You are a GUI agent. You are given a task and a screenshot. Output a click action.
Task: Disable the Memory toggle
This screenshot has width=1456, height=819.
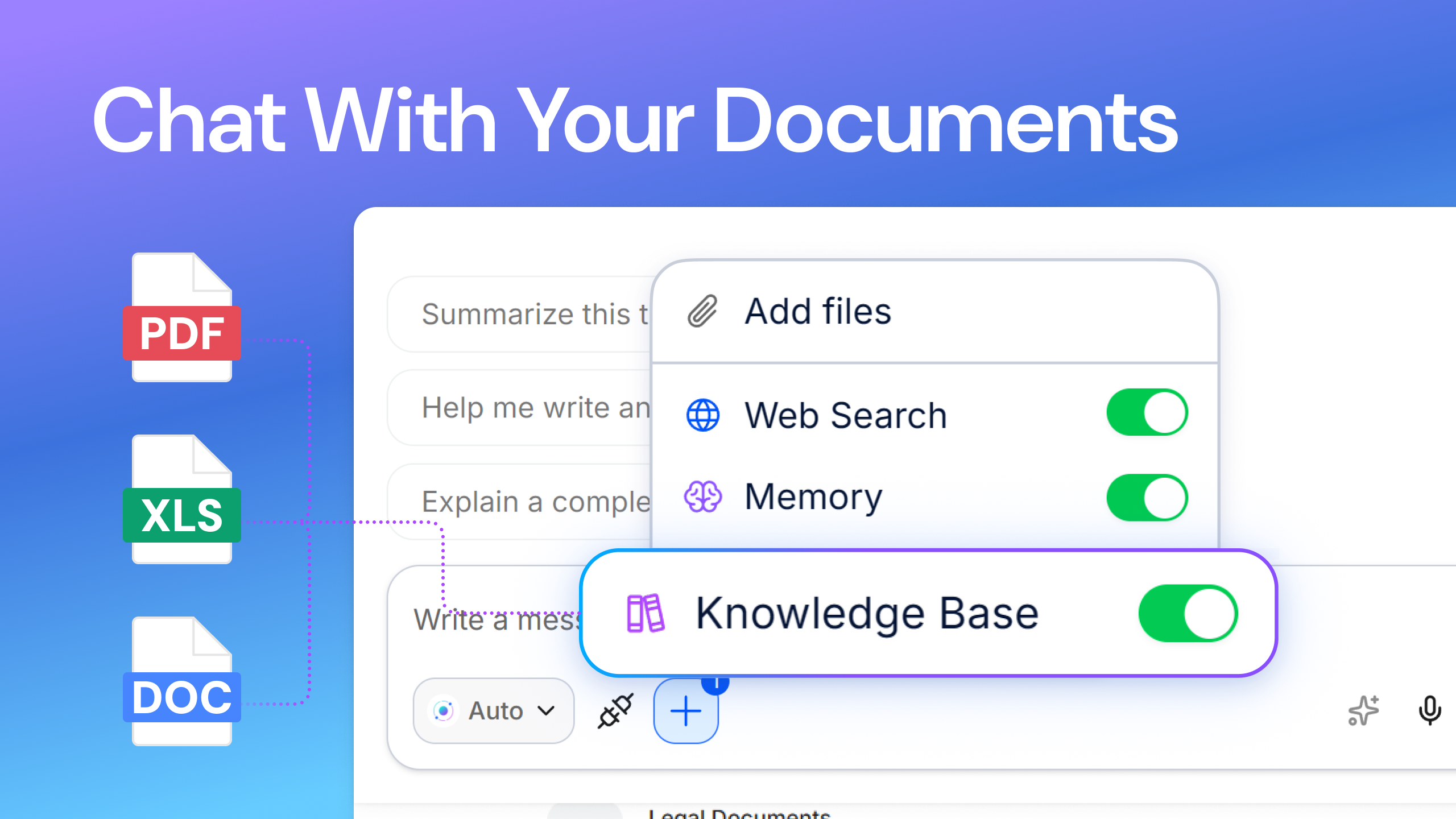[x=1147, y=498]
